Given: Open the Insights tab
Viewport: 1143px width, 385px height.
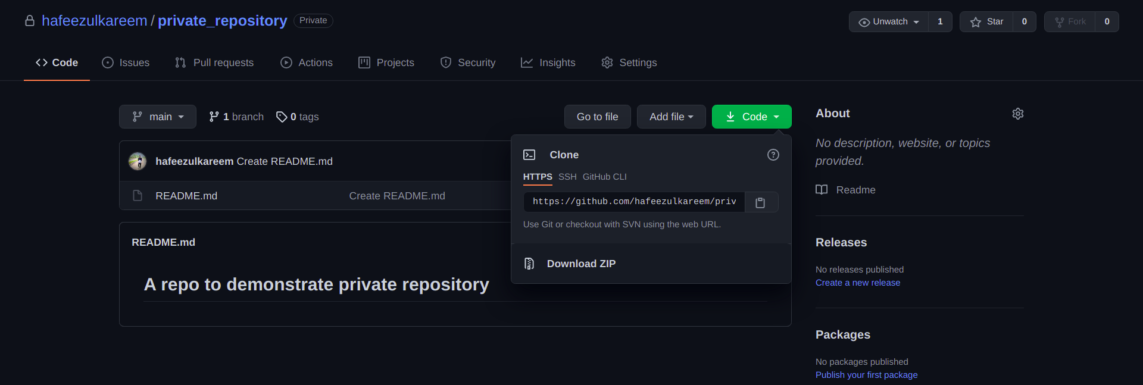Looking at the screenshot, I should coord(548,63).
